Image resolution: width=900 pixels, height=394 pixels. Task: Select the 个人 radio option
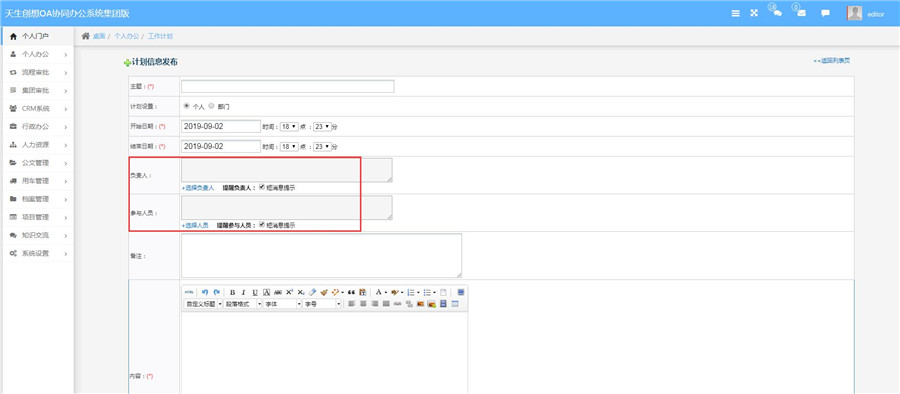187,106
